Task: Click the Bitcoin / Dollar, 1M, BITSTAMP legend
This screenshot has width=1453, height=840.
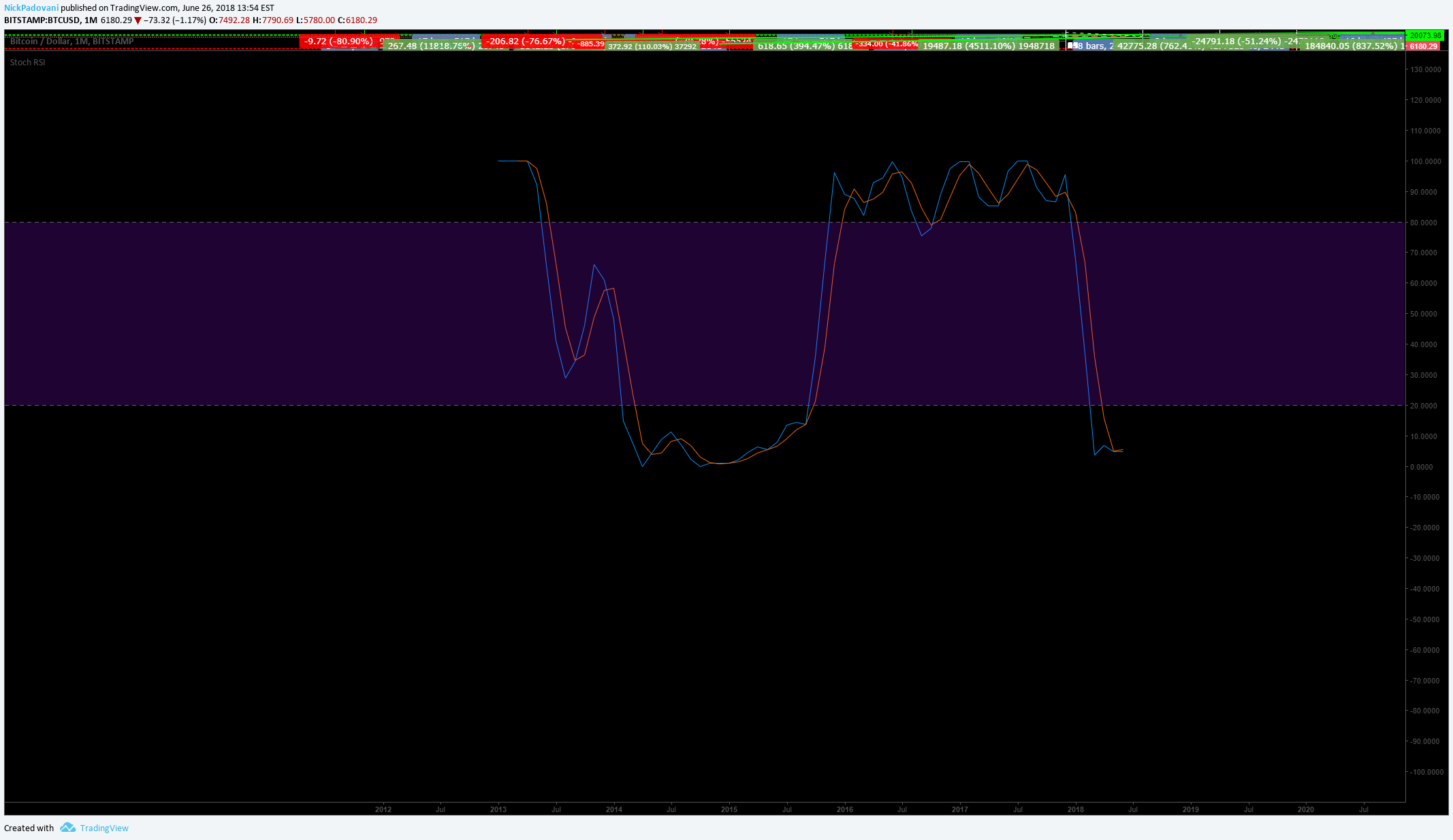Action: (x=72, y=42)
